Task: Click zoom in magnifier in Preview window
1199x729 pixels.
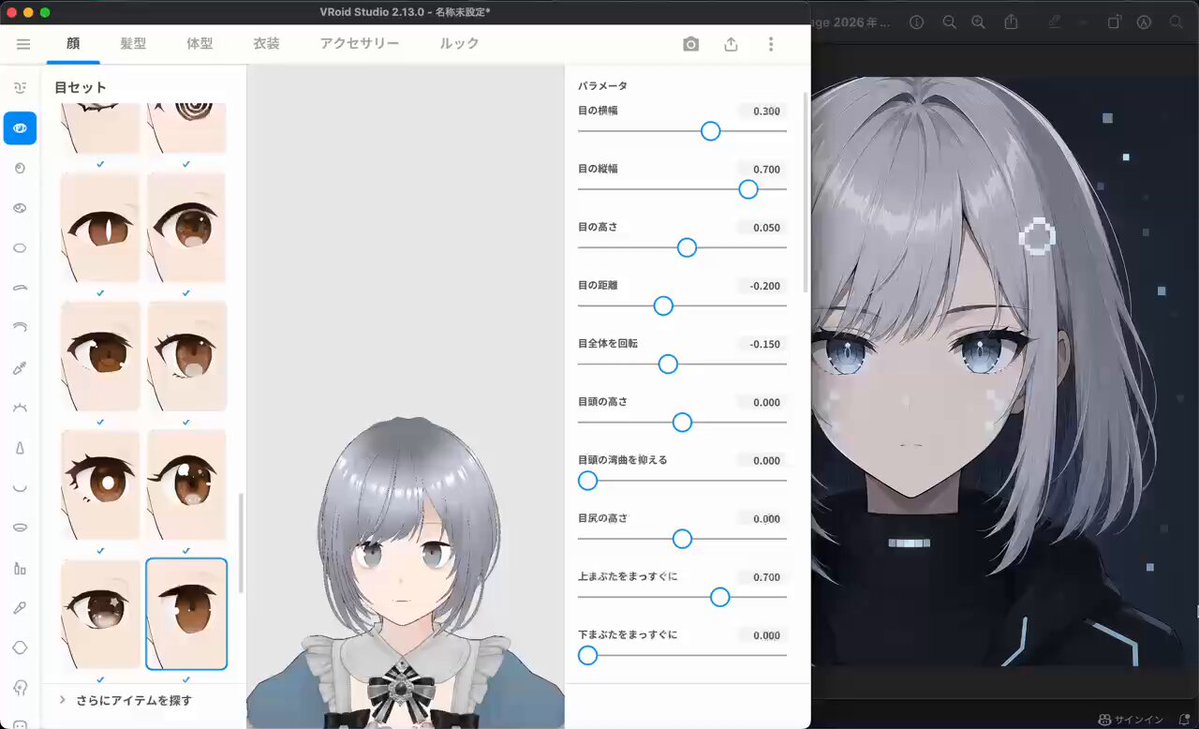Action: 978,22
